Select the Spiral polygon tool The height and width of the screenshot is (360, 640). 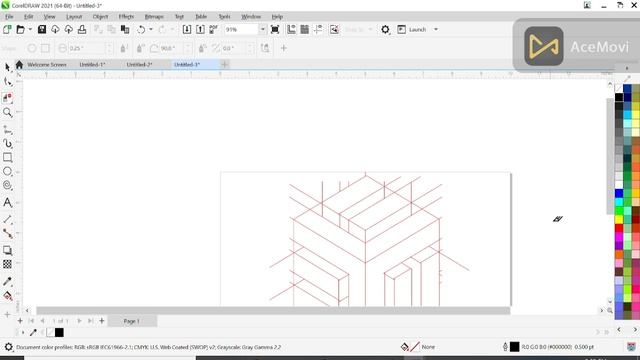[x=7, y=185]
